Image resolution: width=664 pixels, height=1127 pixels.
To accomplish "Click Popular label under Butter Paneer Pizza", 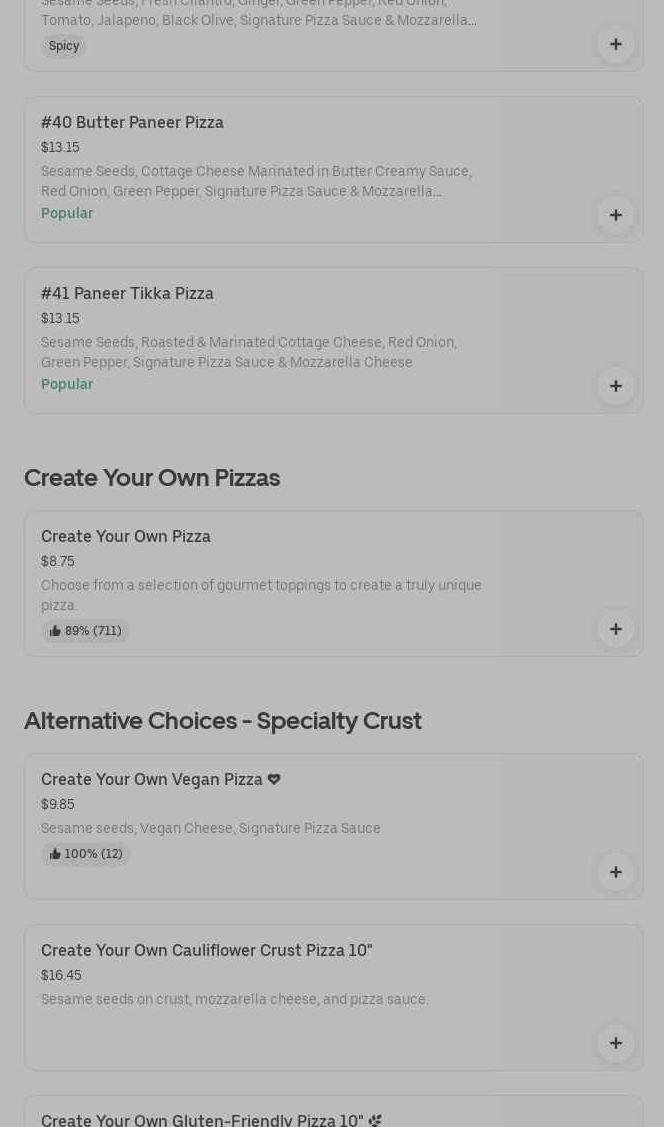I will [x=67, y=213].
